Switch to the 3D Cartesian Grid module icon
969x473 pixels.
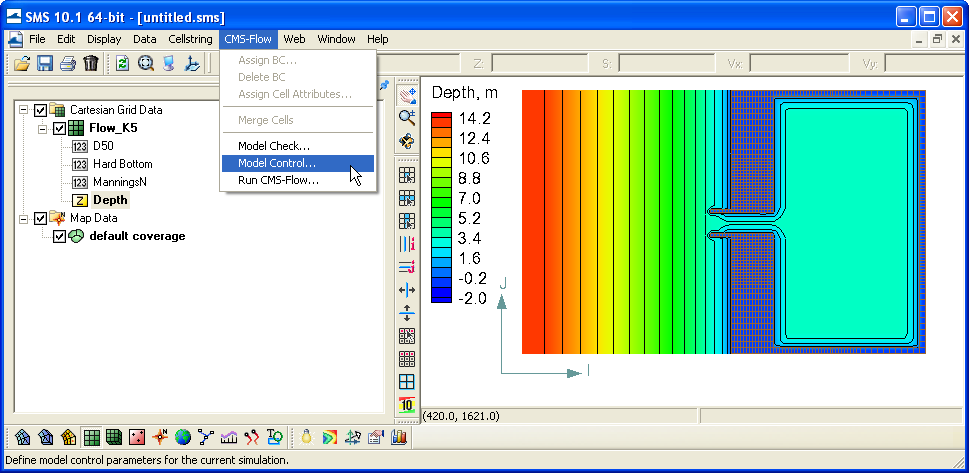point(114,438)
